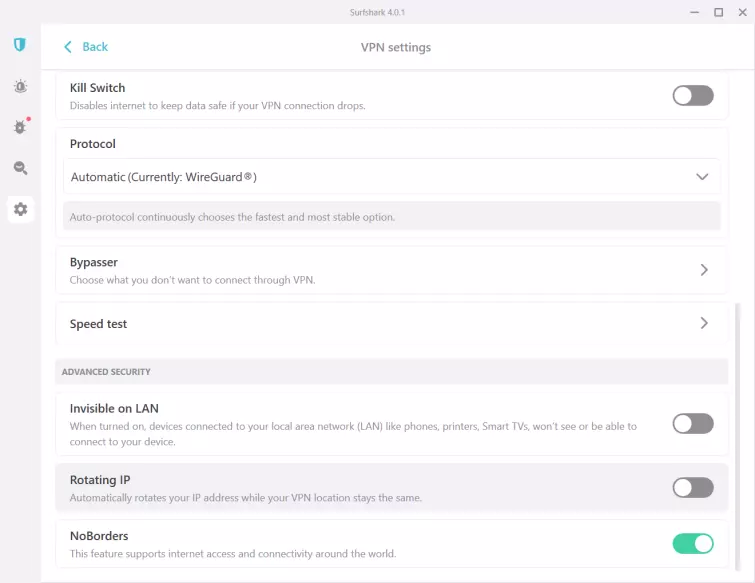Click the back arrow chevron icon
755x583 pixels.
pyautogui.click(x=68, y=47)
